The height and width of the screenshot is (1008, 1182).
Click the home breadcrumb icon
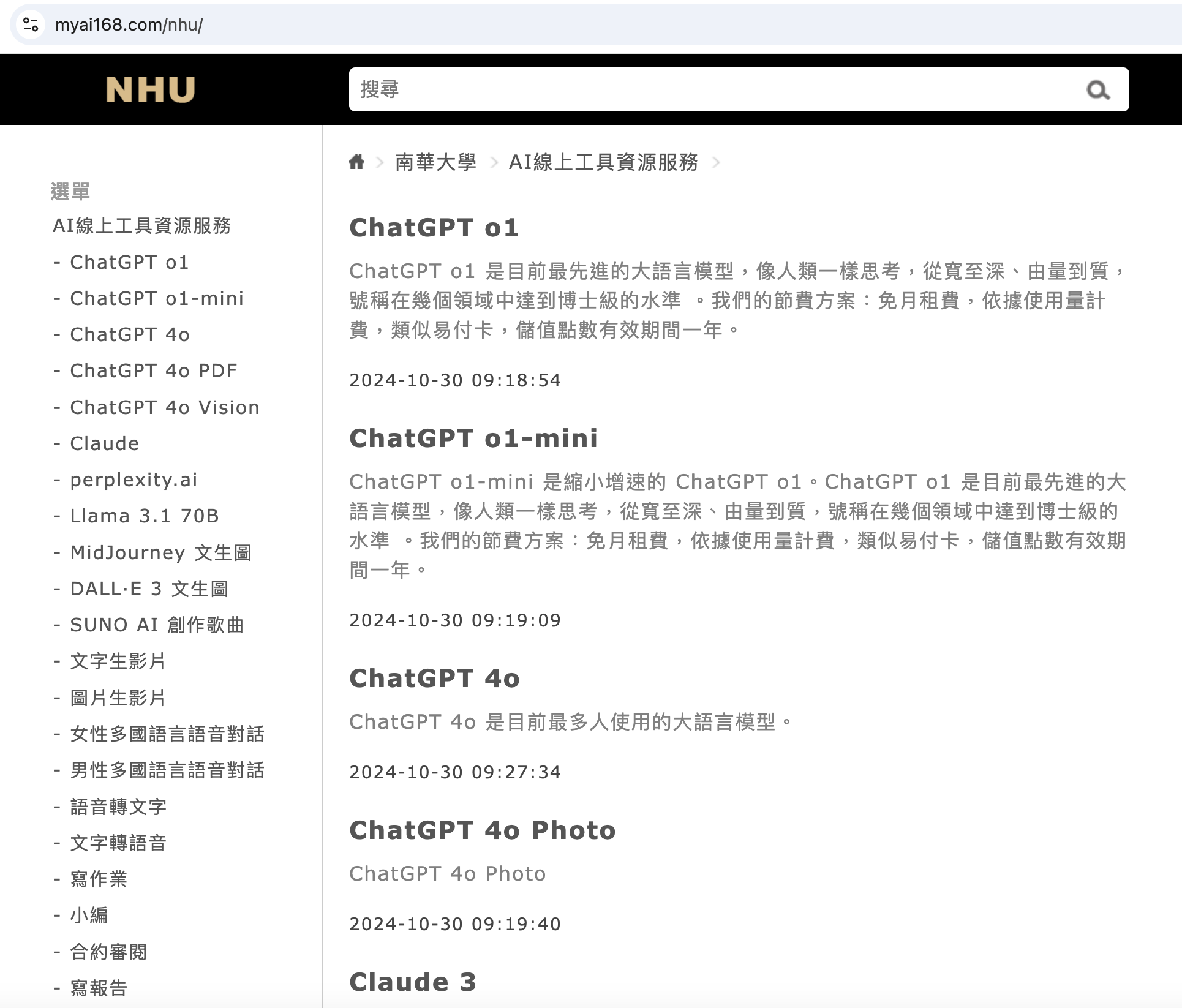[356, 162]
